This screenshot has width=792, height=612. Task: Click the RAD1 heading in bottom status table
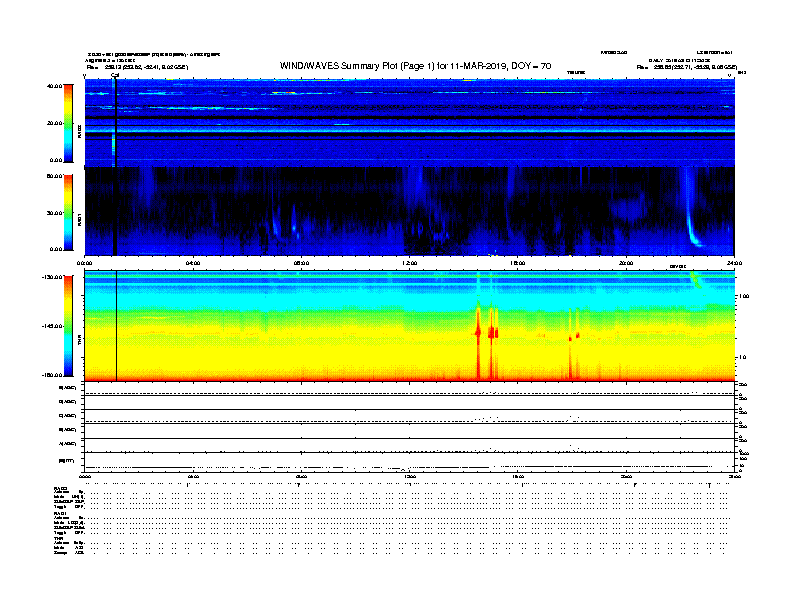tap(60, 514)
